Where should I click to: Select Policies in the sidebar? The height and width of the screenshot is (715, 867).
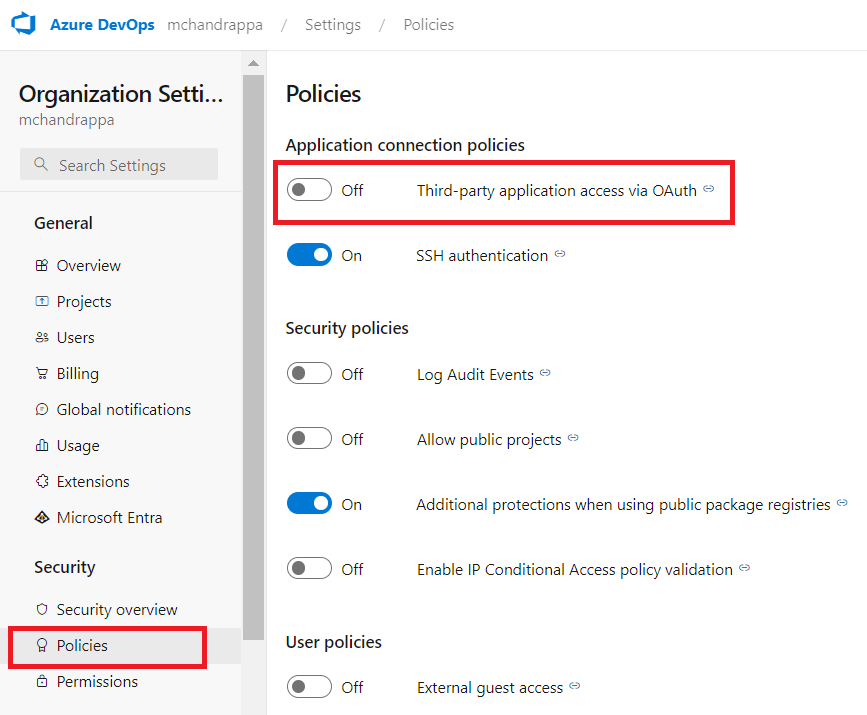click(x=82, y=645)
